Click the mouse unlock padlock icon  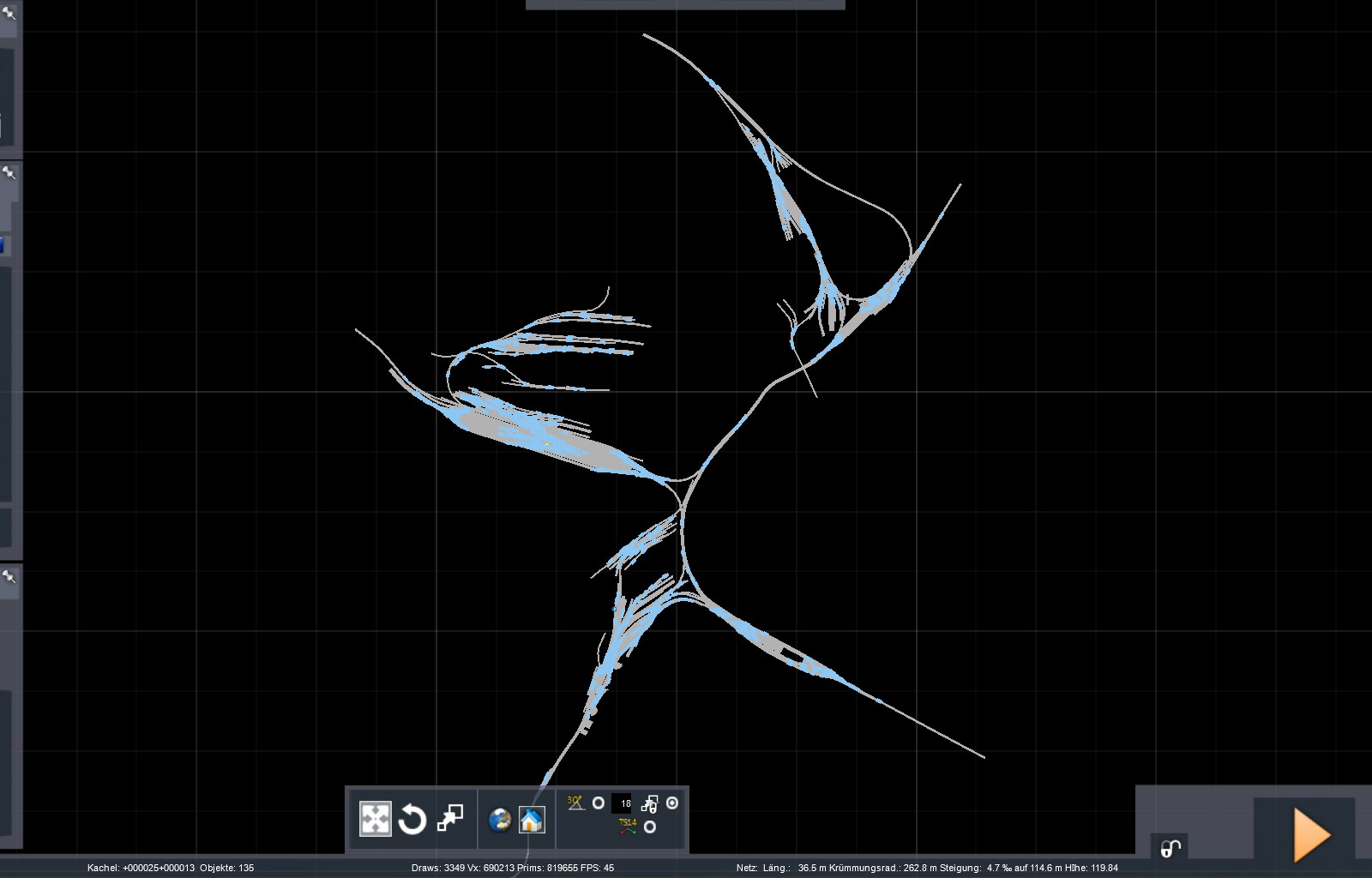pos(1170,848)
